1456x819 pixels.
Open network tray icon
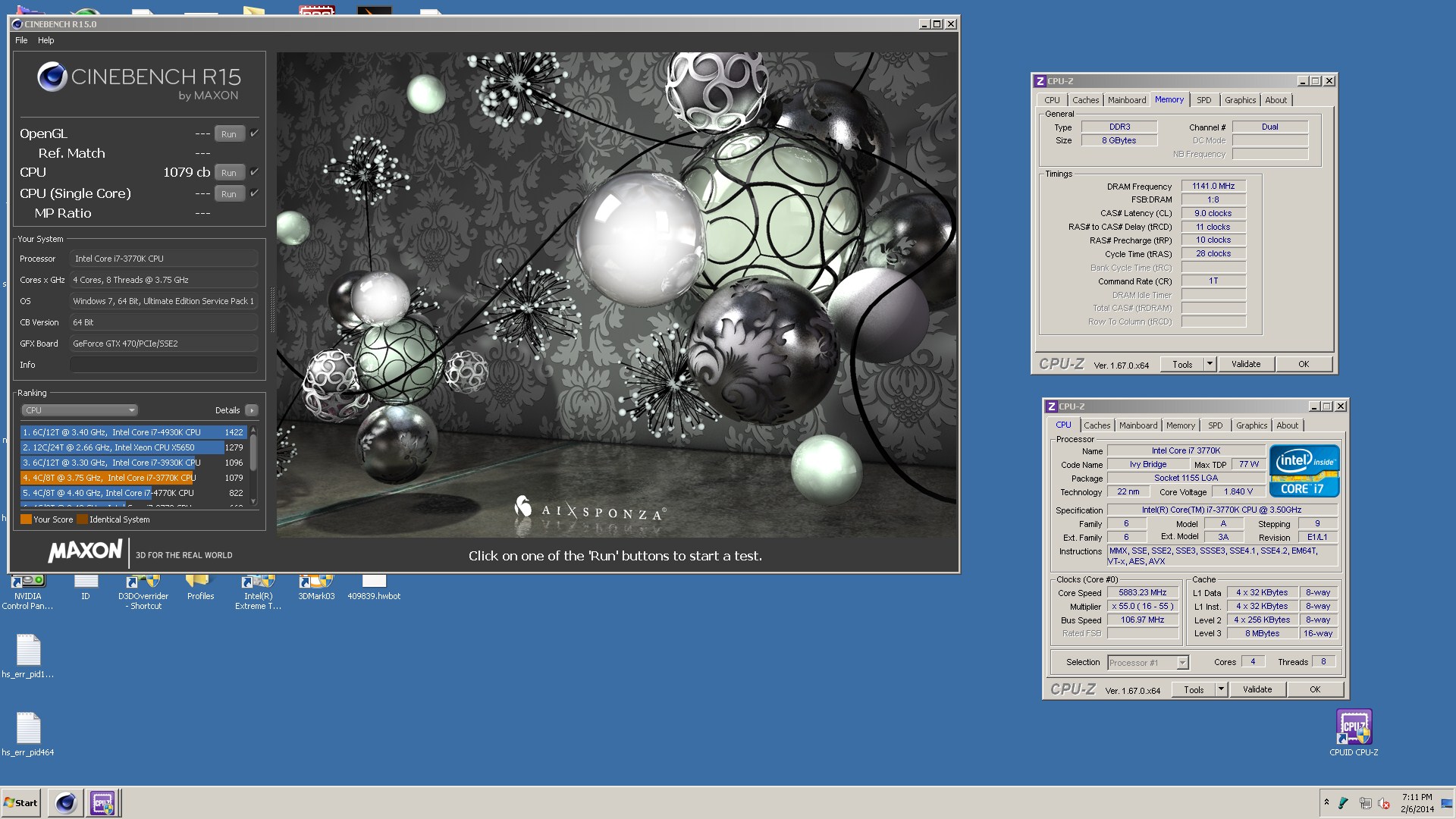(x=1365, y=803)
